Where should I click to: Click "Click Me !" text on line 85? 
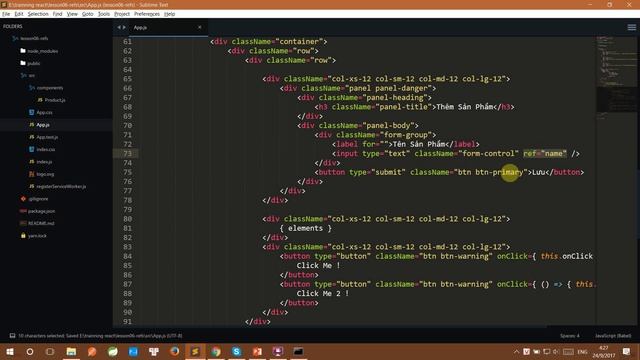(318, 266)
